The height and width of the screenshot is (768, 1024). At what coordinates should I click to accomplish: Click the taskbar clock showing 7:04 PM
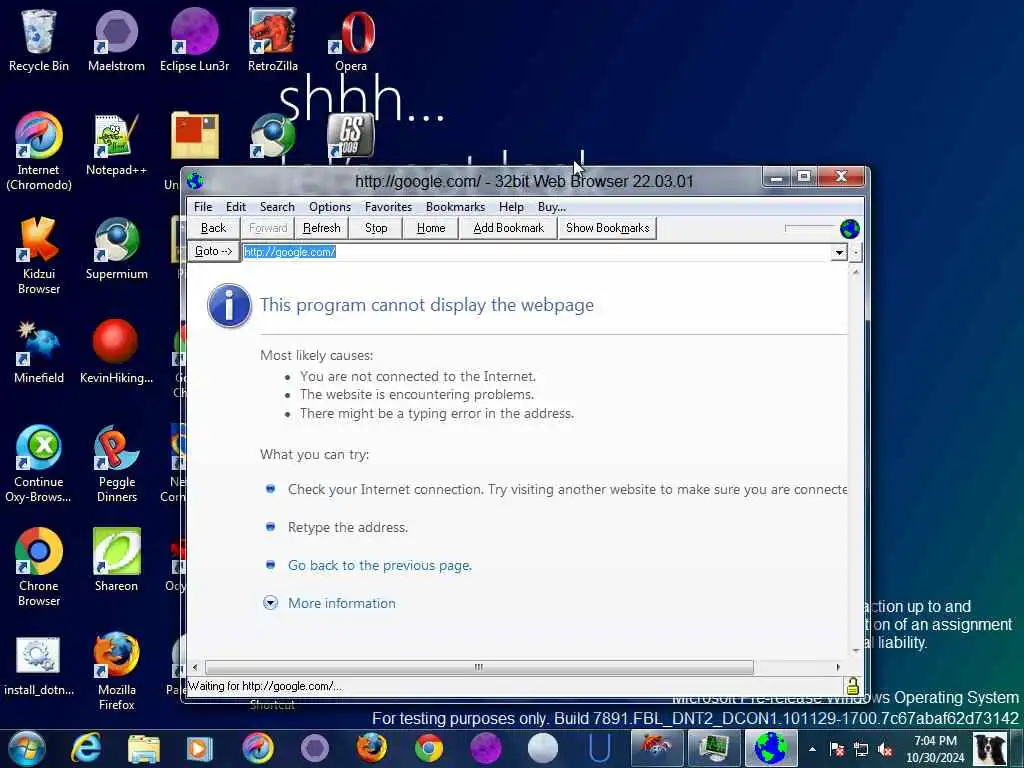coord(935,749)
